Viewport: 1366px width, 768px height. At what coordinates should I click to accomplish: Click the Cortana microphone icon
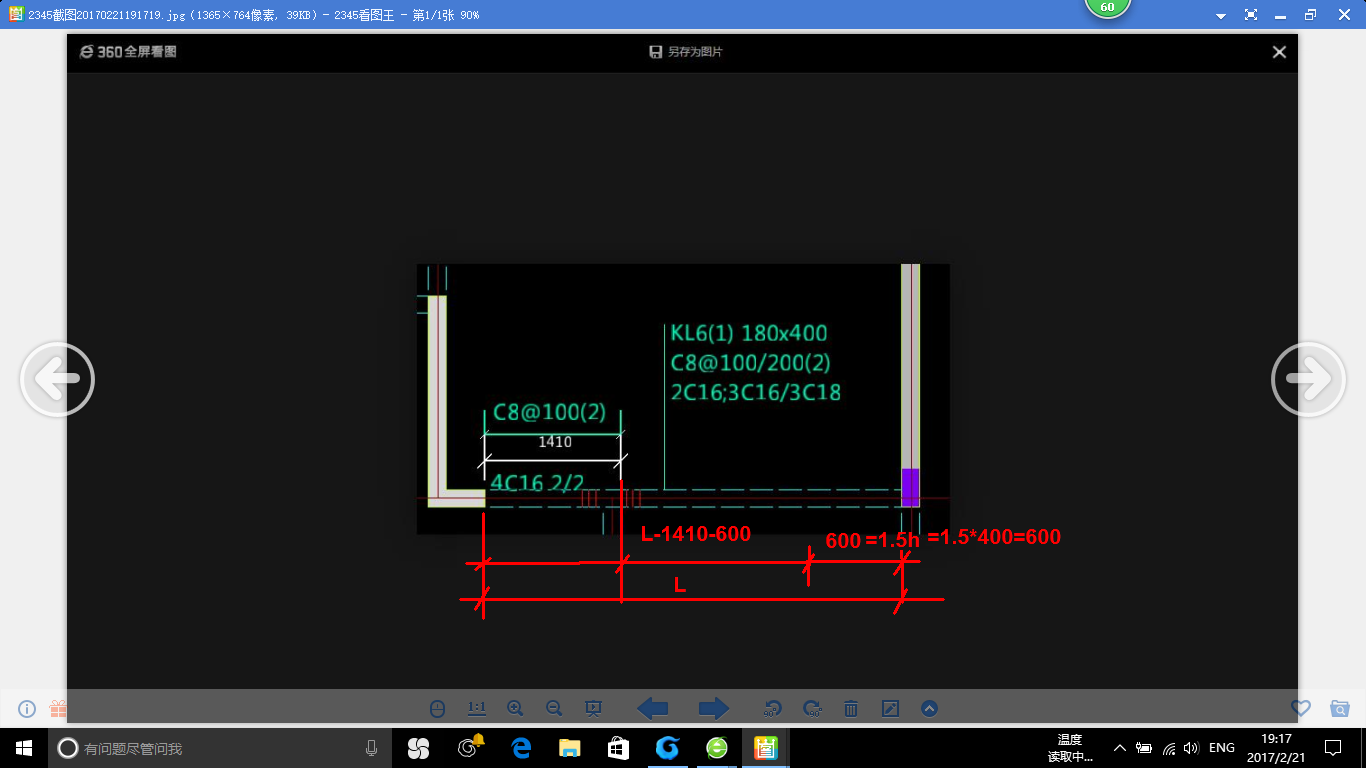[372, 748]
